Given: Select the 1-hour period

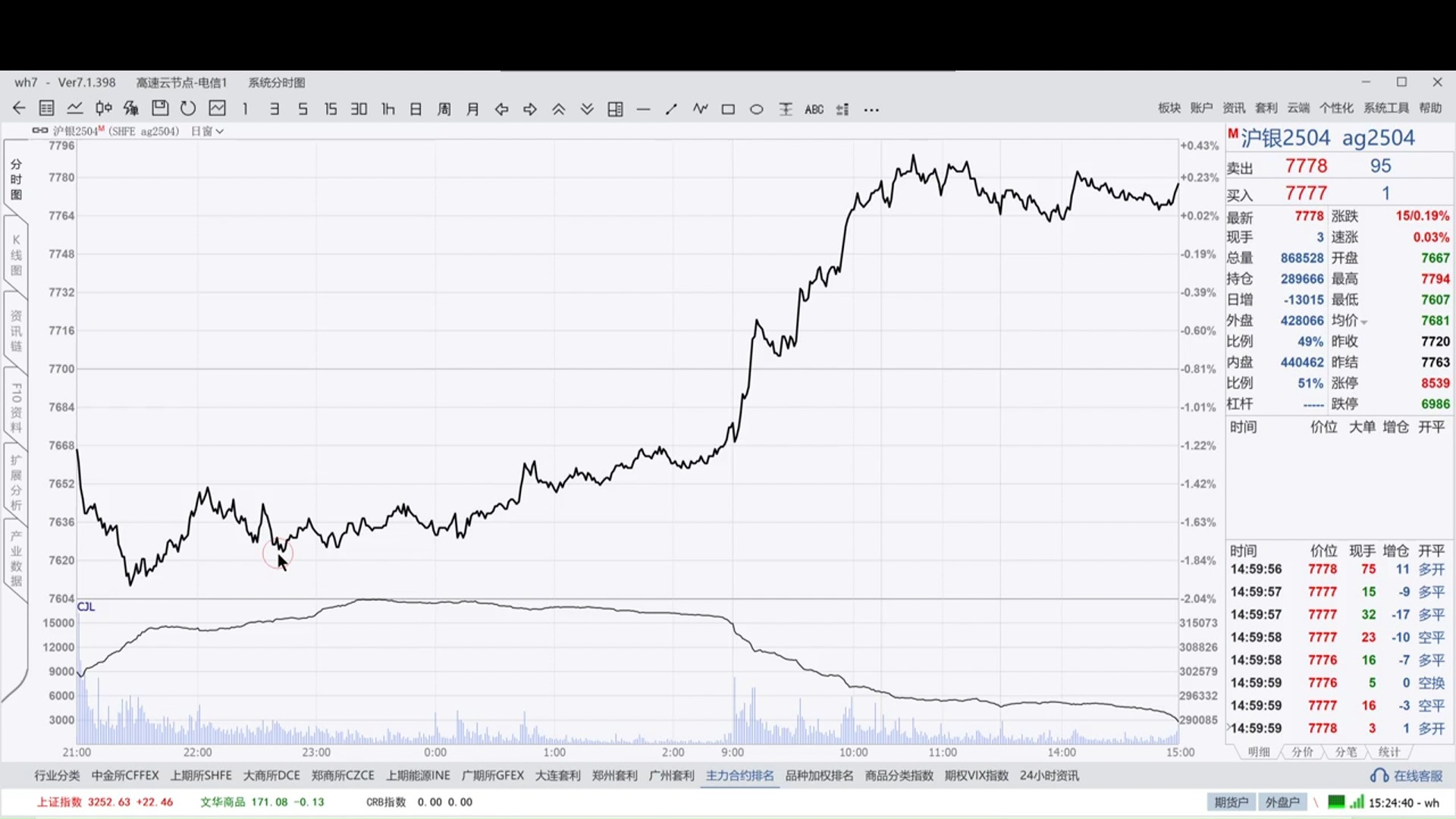Looking at the screenshot, I should point(388,109).
